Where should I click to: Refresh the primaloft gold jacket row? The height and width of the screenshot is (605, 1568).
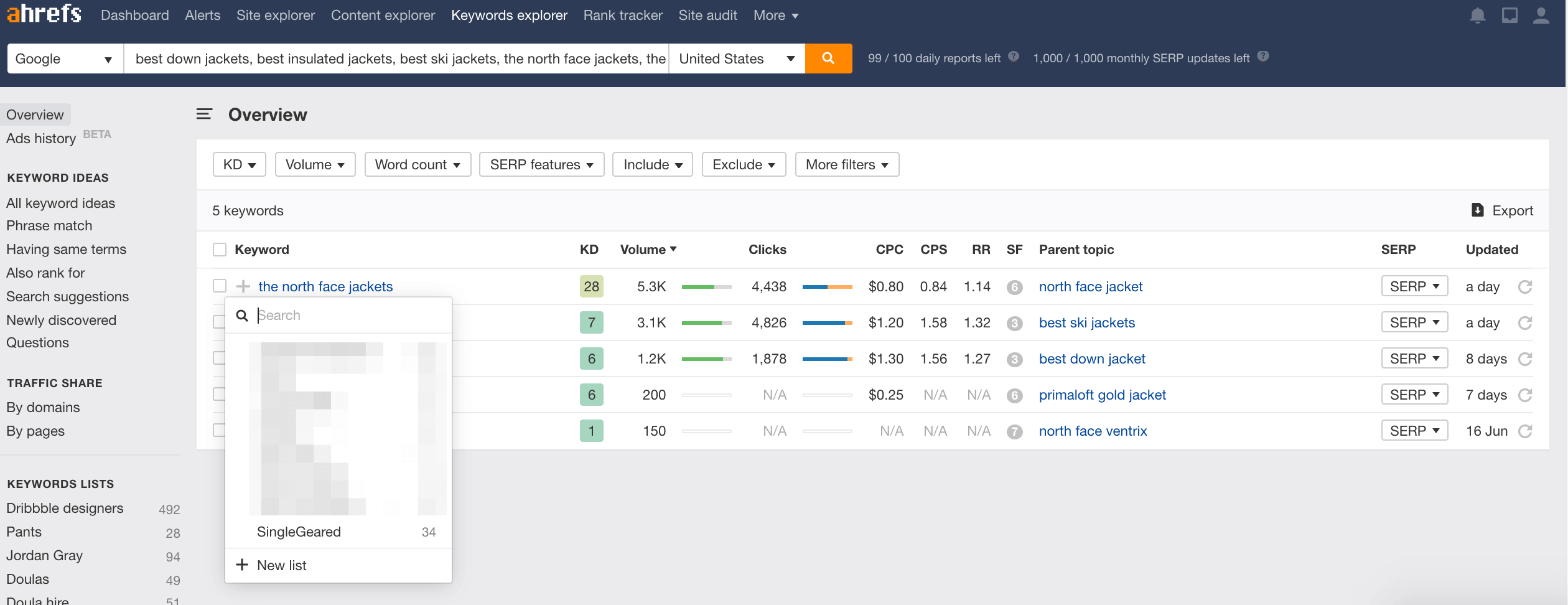[x=1524, y=395]
